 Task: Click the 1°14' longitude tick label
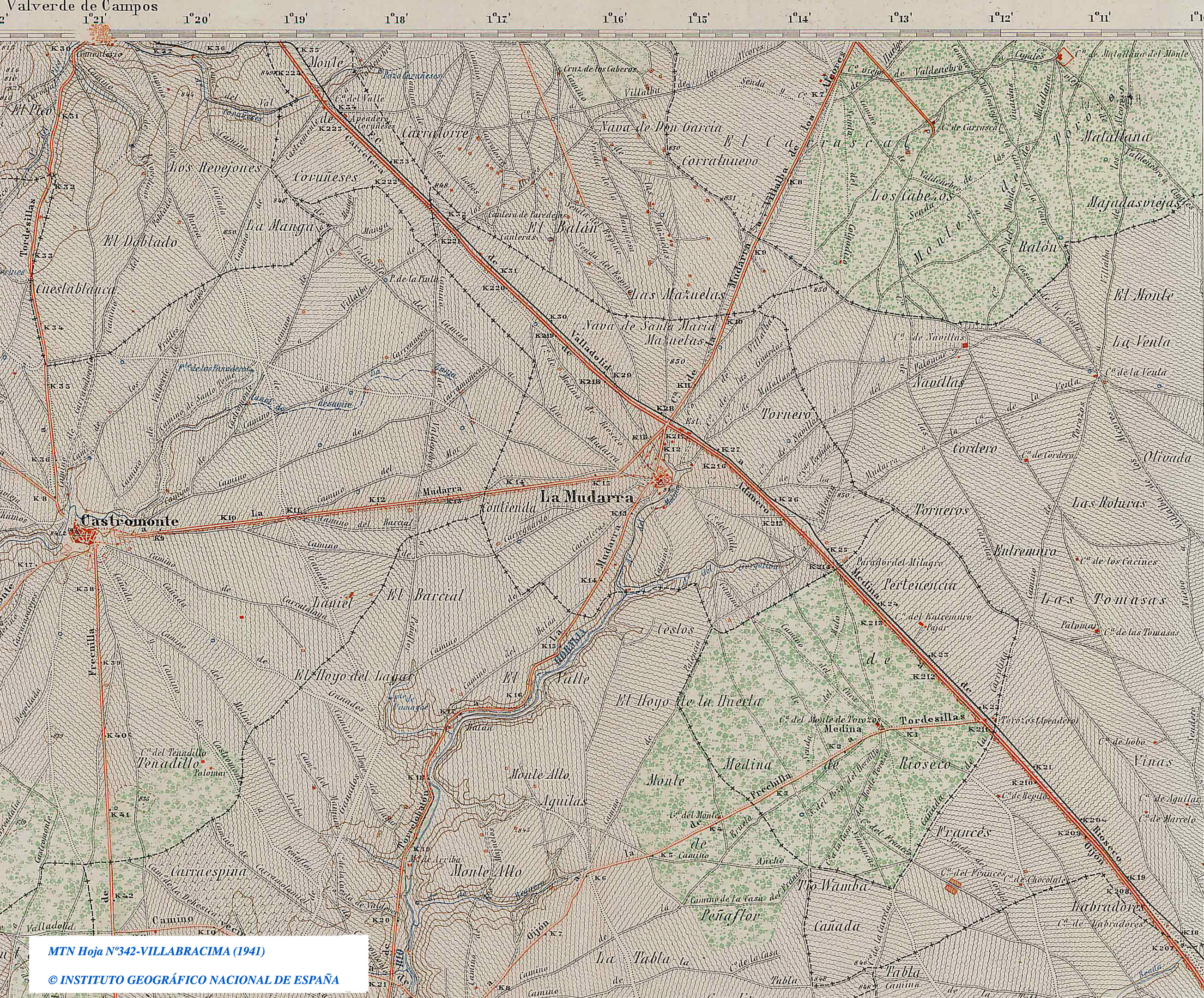(799, 18)
